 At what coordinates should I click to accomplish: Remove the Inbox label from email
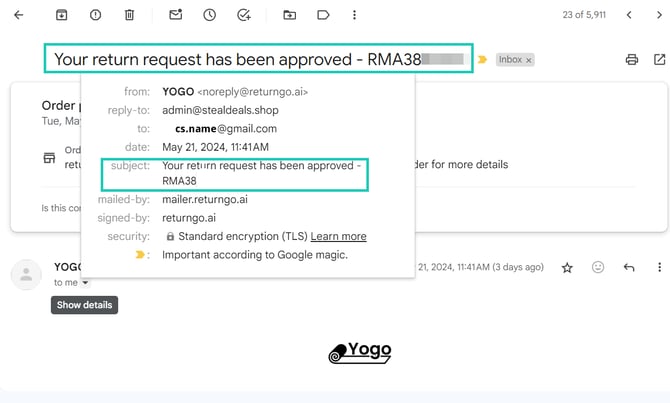coord(529,60)
